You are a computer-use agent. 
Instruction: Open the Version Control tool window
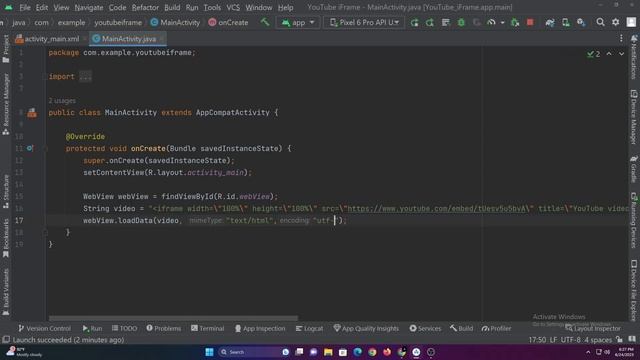pos(44,328)
